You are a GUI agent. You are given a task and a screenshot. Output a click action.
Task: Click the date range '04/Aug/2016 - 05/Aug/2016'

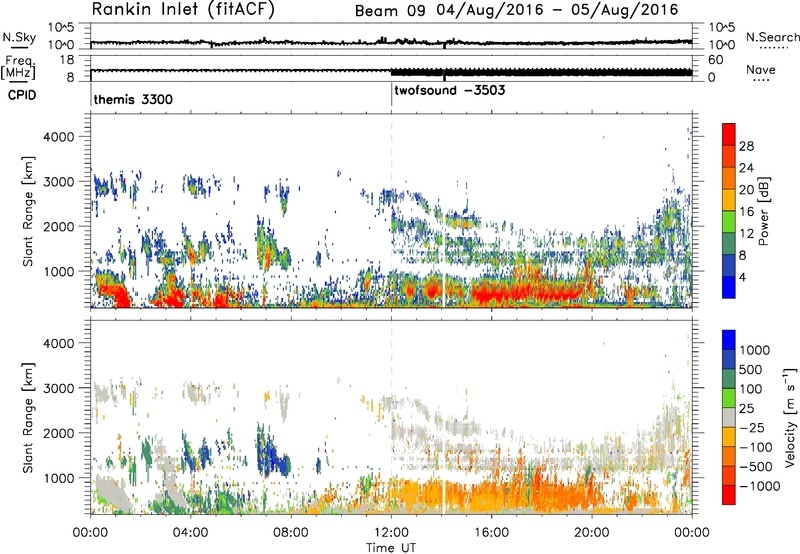tap(557, 10)
